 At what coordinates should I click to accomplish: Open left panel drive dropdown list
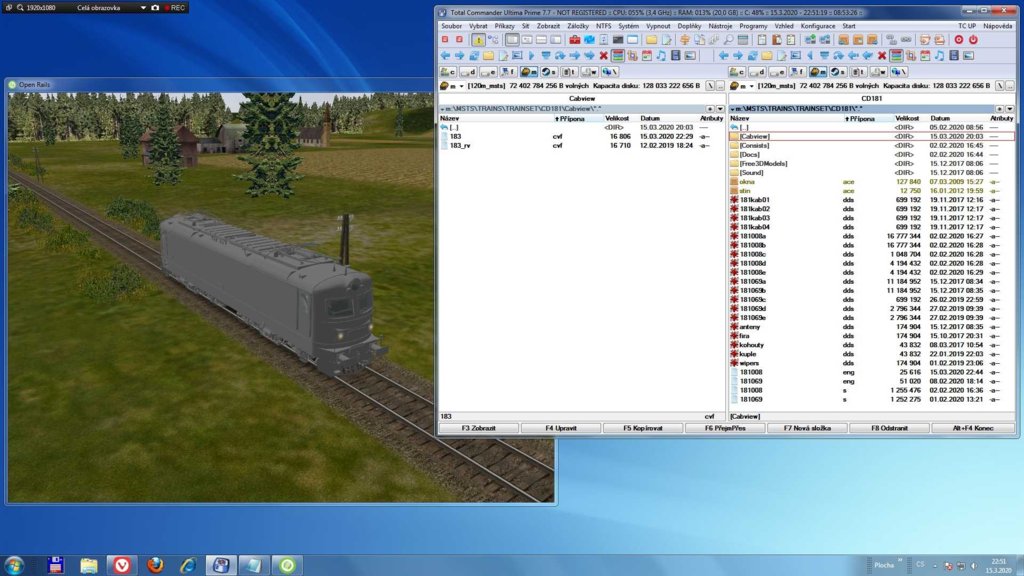452,88
